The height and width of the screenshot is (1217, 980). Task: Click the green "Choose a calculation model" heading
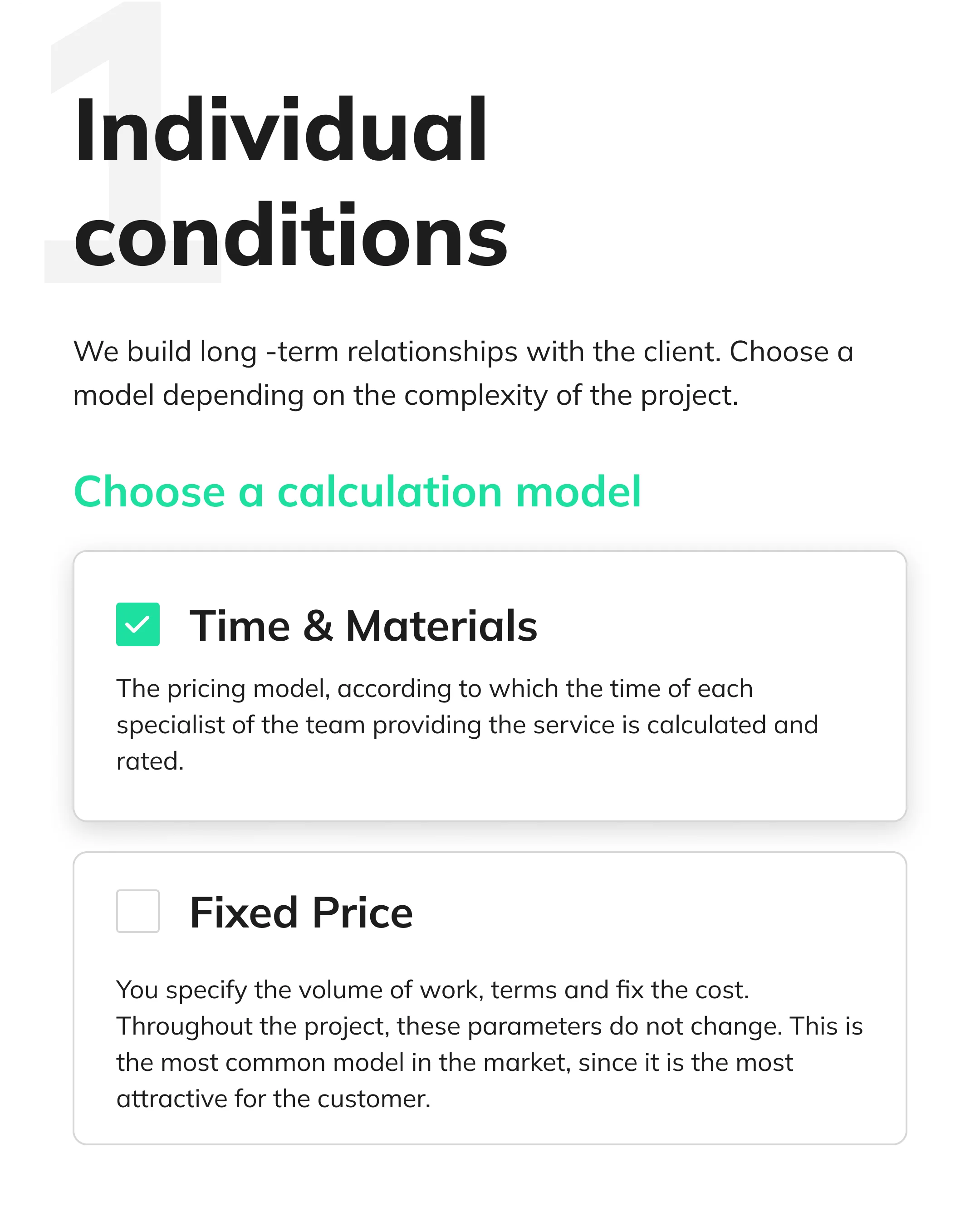[358, 491]
